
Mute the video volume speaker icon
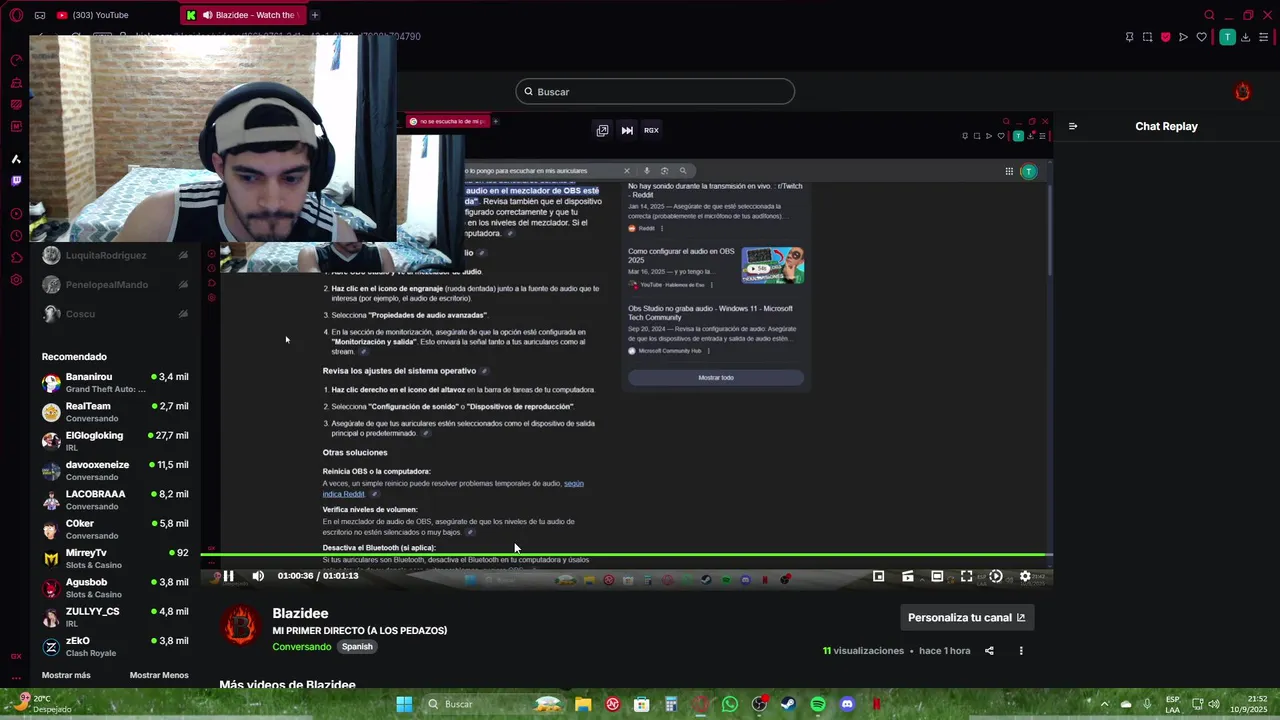[x=258, y=576]
